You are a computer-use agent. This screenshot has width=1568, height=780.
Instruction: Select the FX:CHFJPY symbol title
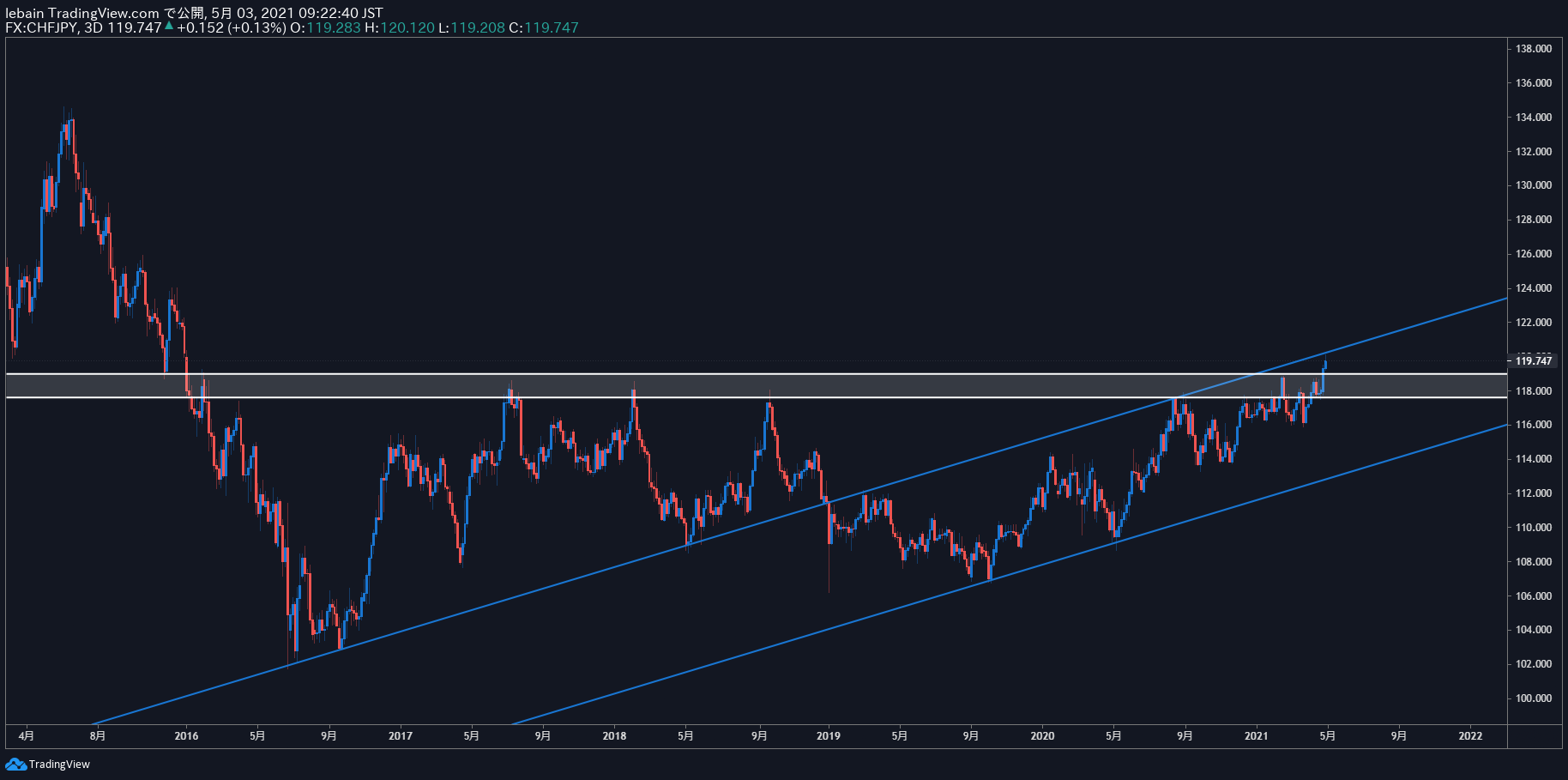[x=41, y=27]
